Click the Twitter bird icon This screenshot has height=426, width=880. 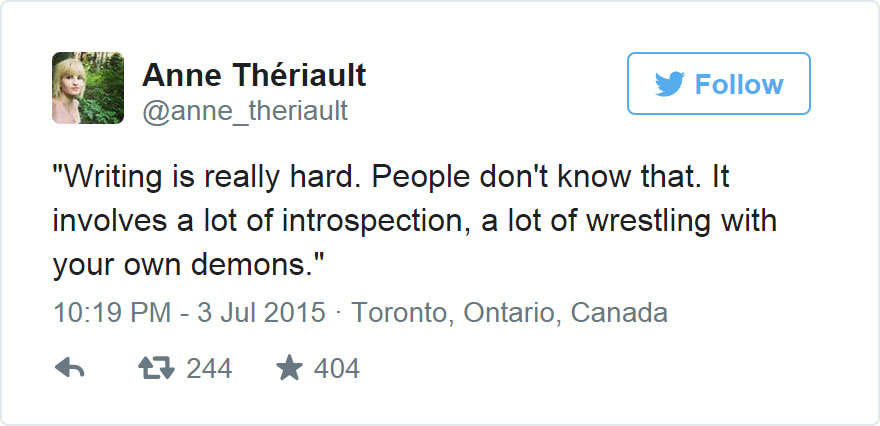[669, 84]
